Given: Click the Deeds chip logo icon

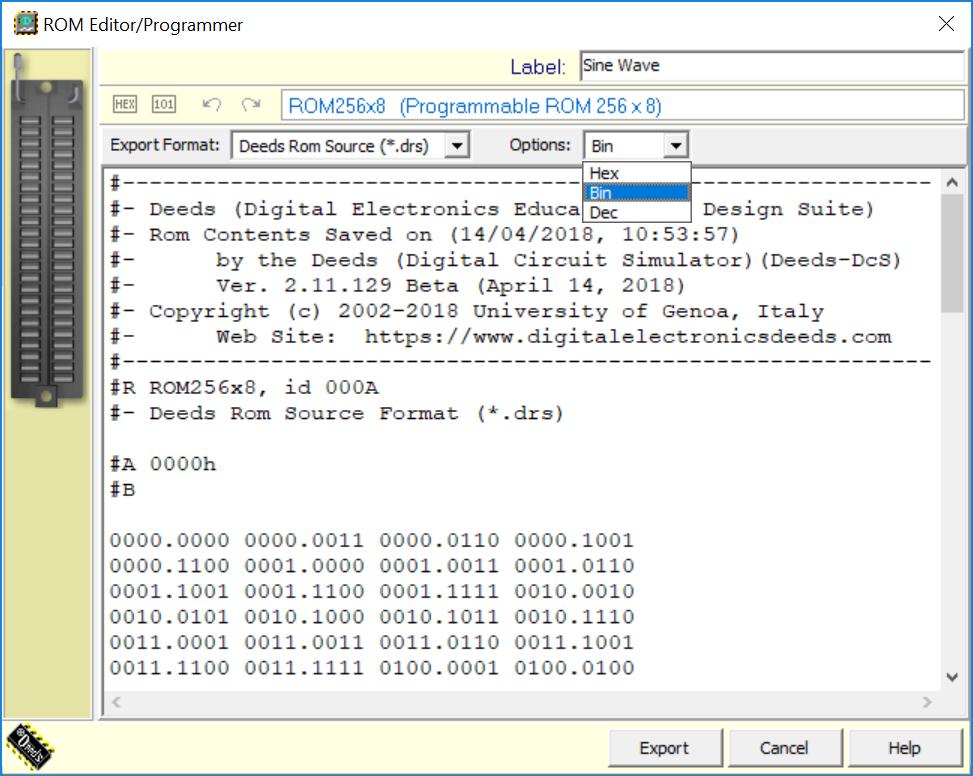Looking at the screenshot, I should click(x=30, y=746).
